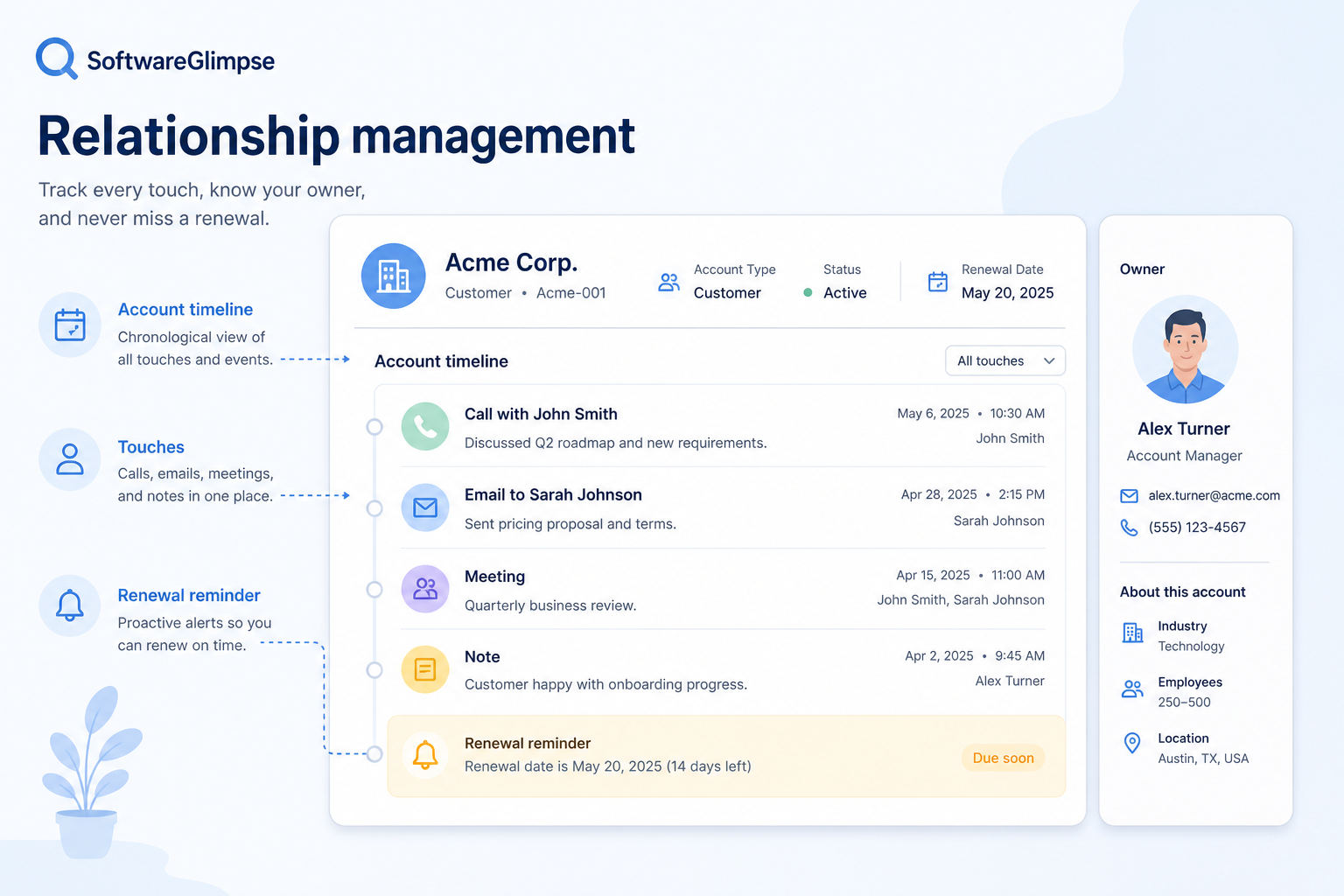Click the 'Apr 2, 2025 • 9:45 AM' timestamp

(x=975, y=655)
